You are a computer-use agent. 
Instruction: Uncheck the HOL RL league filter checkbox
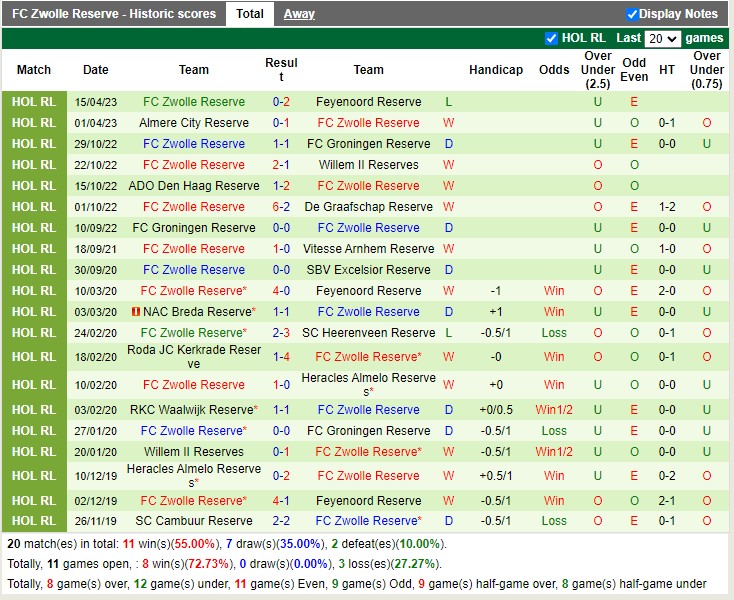(x=551, y=38)
